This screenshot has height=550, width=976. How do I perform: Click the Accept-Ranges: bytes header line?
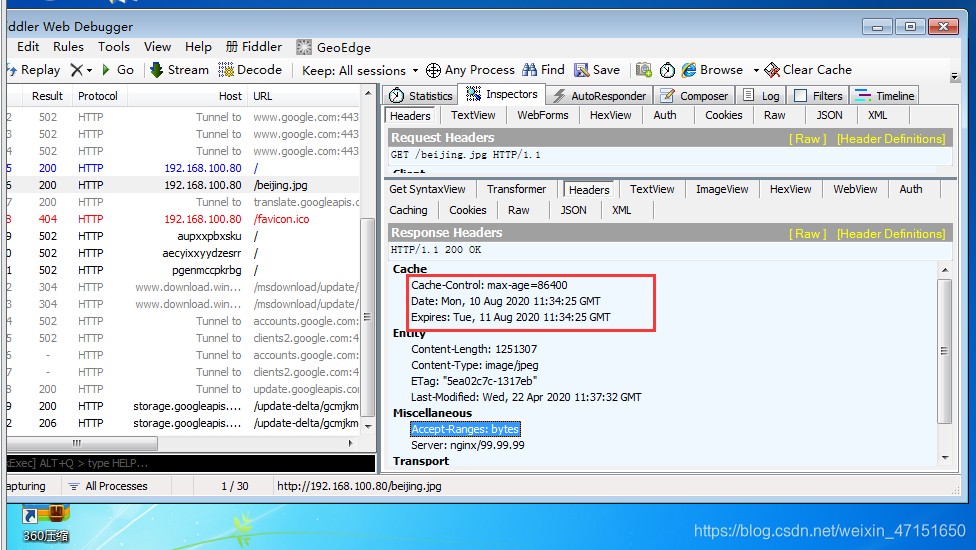coord(465,429)
